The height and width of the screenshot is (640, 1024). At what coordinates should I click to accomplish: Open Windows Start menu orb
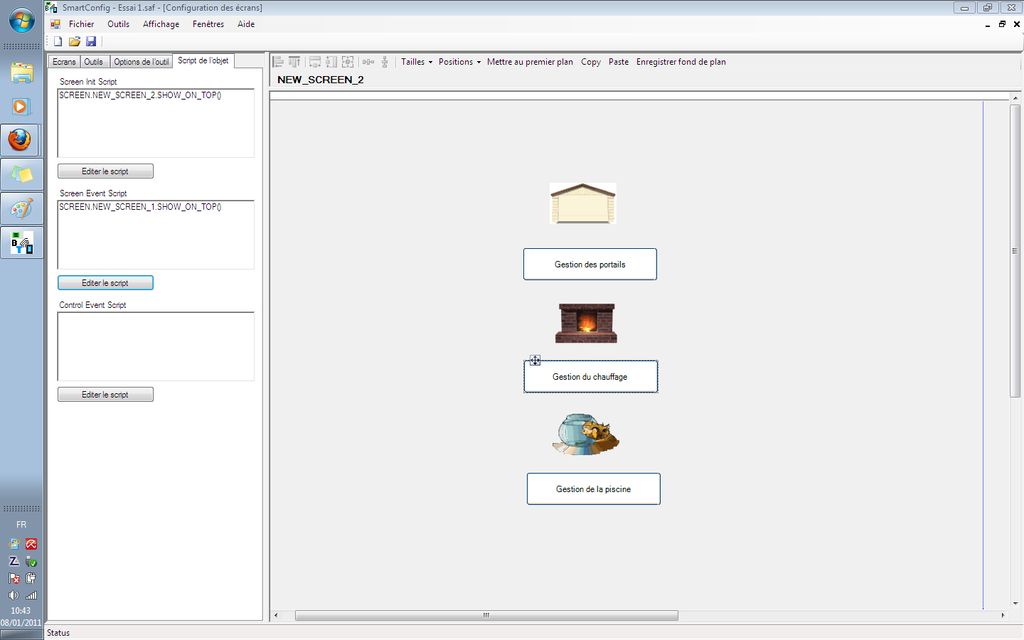21,20
